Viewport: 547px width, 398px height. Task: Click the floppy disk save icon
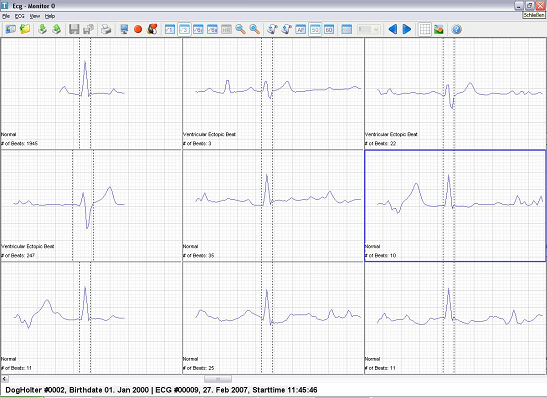[x=74, y=29]
